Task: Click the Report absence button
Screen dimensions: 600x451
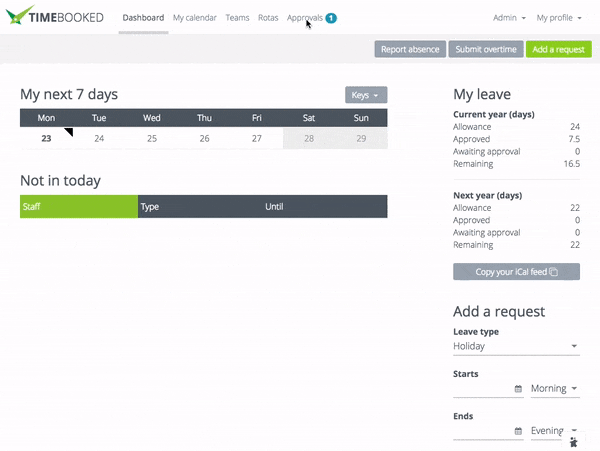Action: (410, 49)
